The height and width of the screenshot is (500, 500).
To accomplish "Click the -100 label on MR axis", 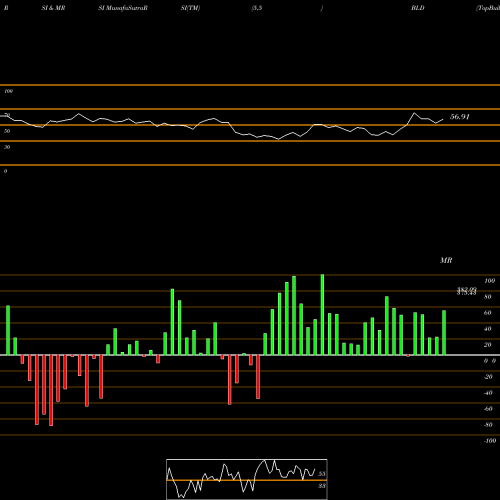I will [490, 441].
